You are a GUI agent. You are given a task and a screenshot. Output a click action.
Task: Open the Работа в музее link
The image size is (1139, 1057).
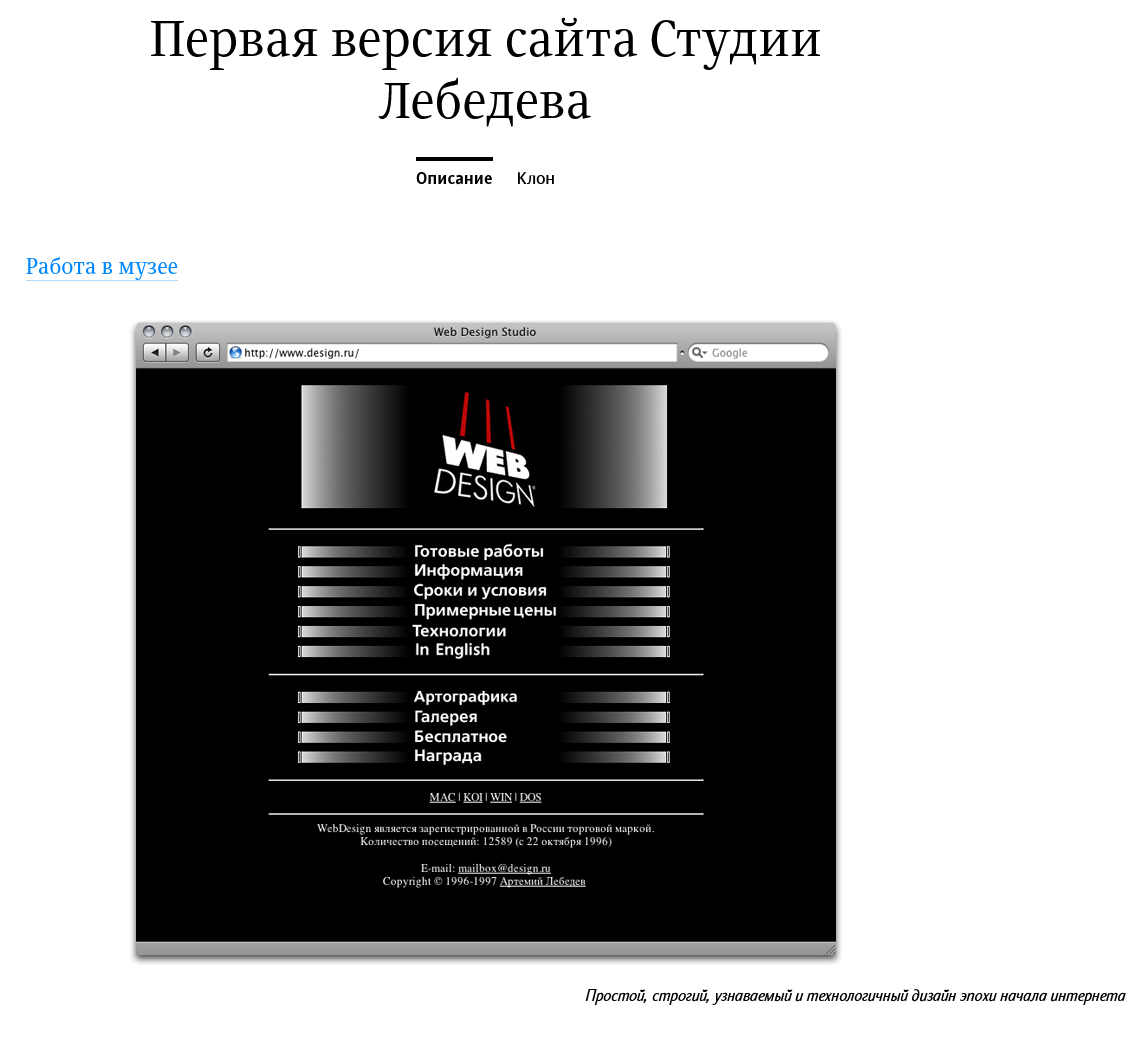102,267
